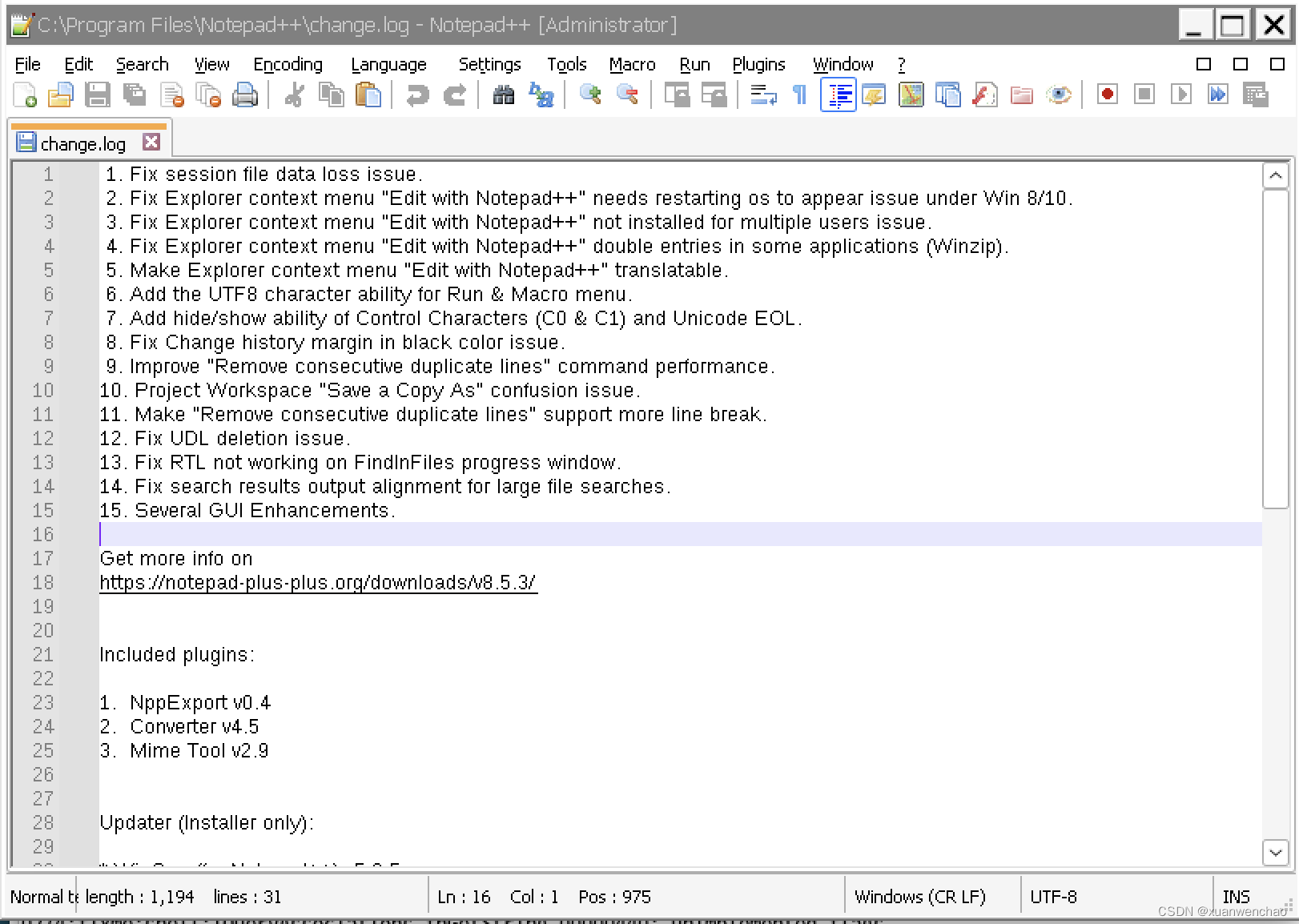Image resolution: width=1299 pixels, height=924 pixels.
Task: Create a new file with the New icon
Action: click(x=25, y=95)
